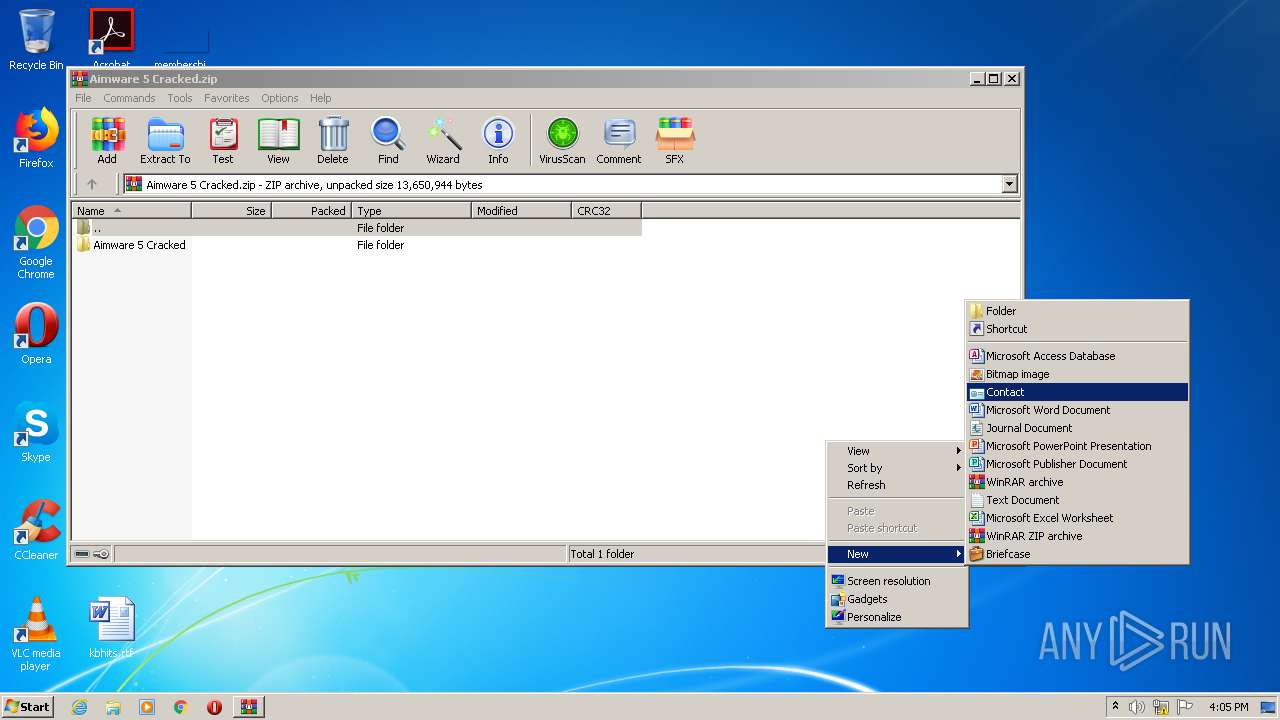Viewport: 1280px width, 720px height.
Task: Create a new WinRAR archive
Action: (x=1077, y=482)
